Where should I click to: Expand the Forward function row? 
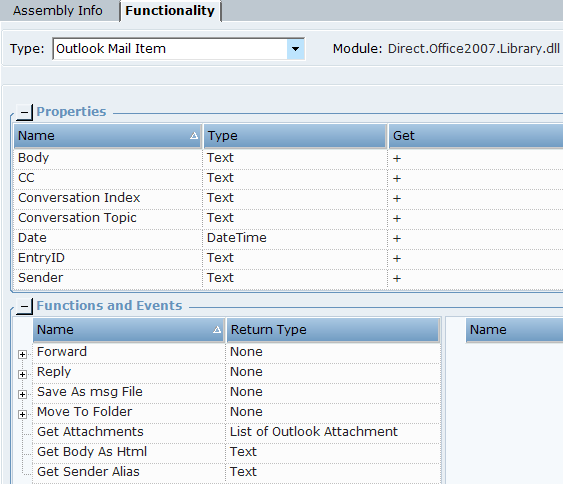click(x=22, y=354)
